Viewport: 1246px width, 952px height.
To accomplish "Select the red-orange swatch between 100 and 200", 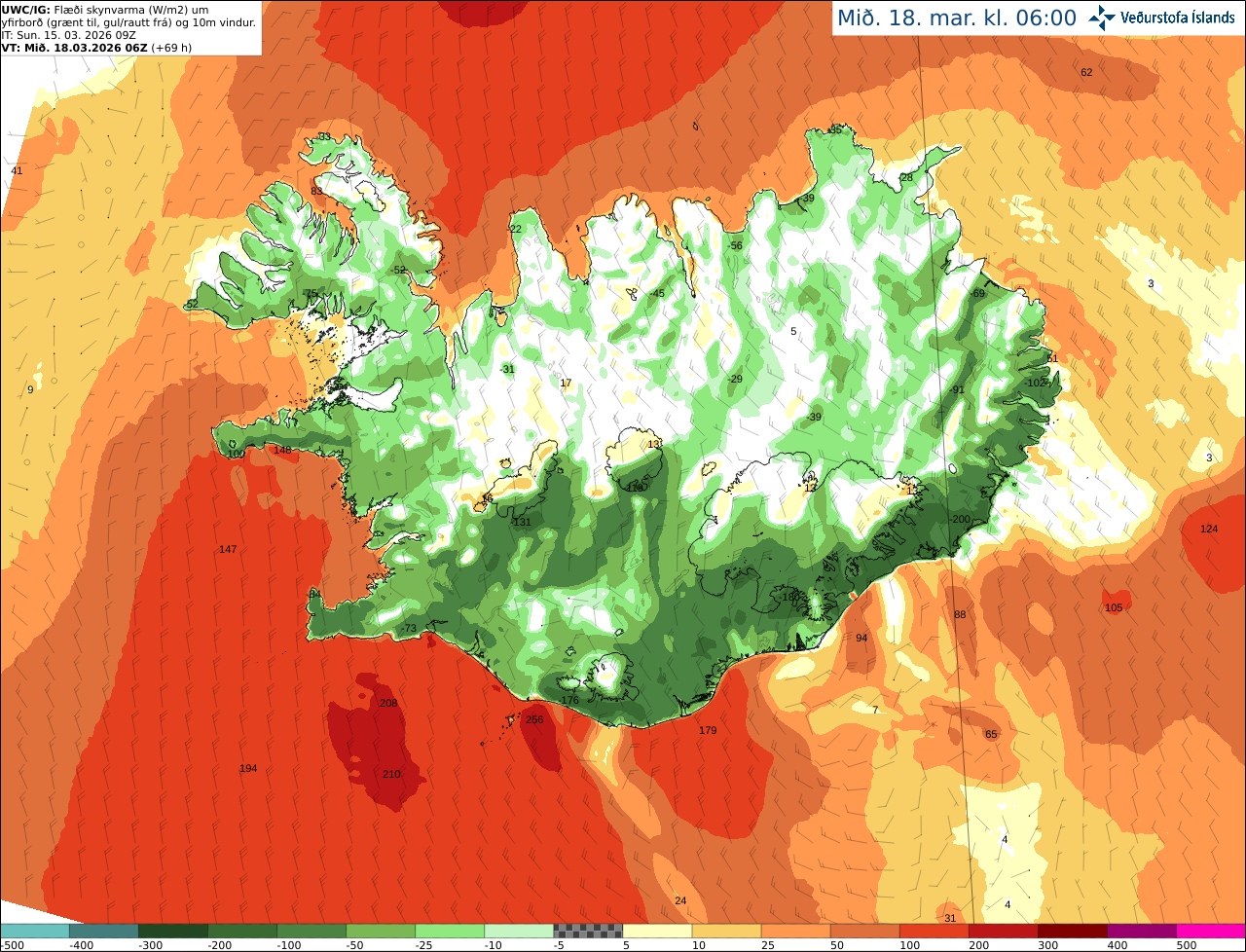I will pos(934,931).
